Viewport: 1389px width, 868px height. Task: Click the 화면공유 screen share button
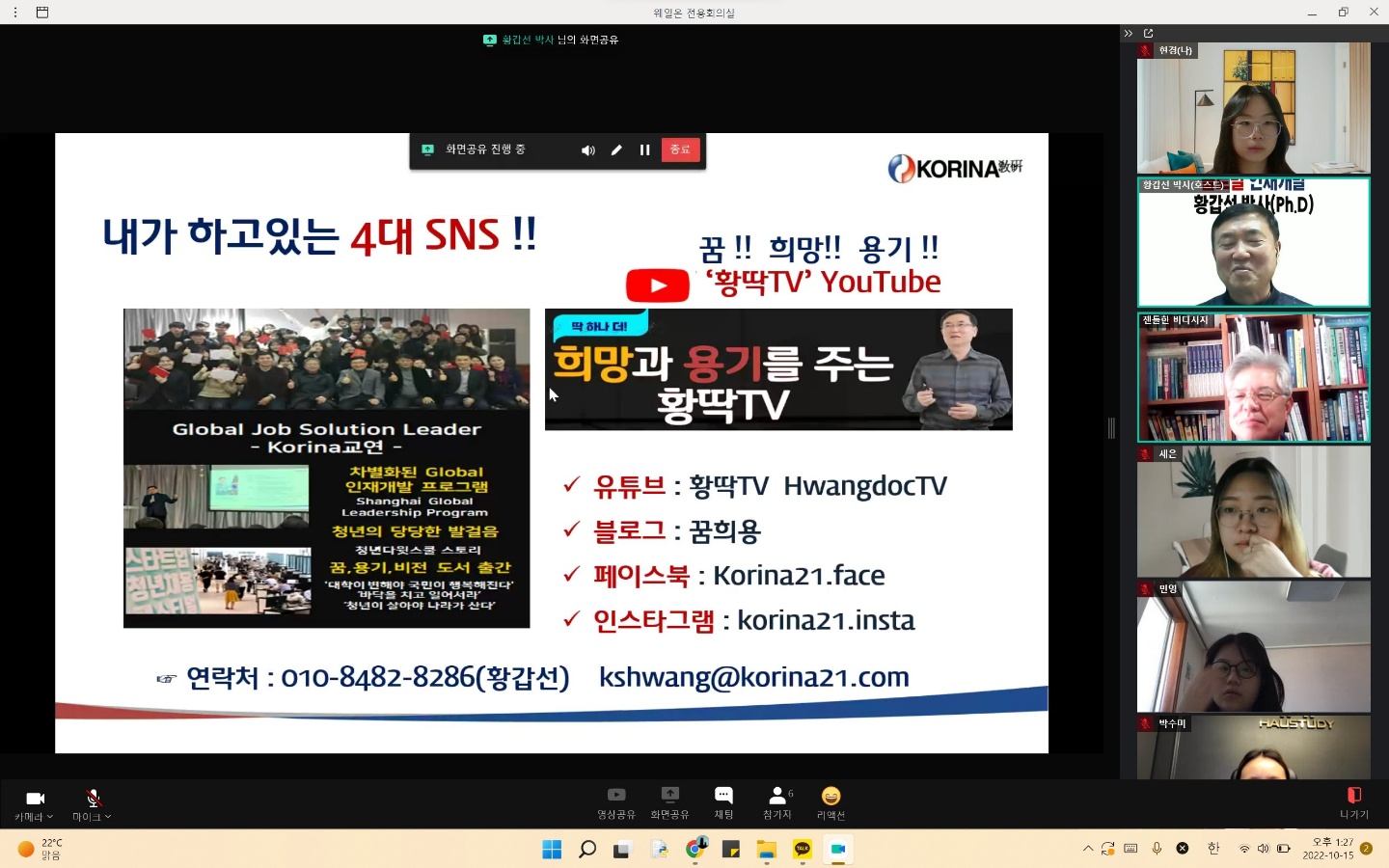click(669, 801)
